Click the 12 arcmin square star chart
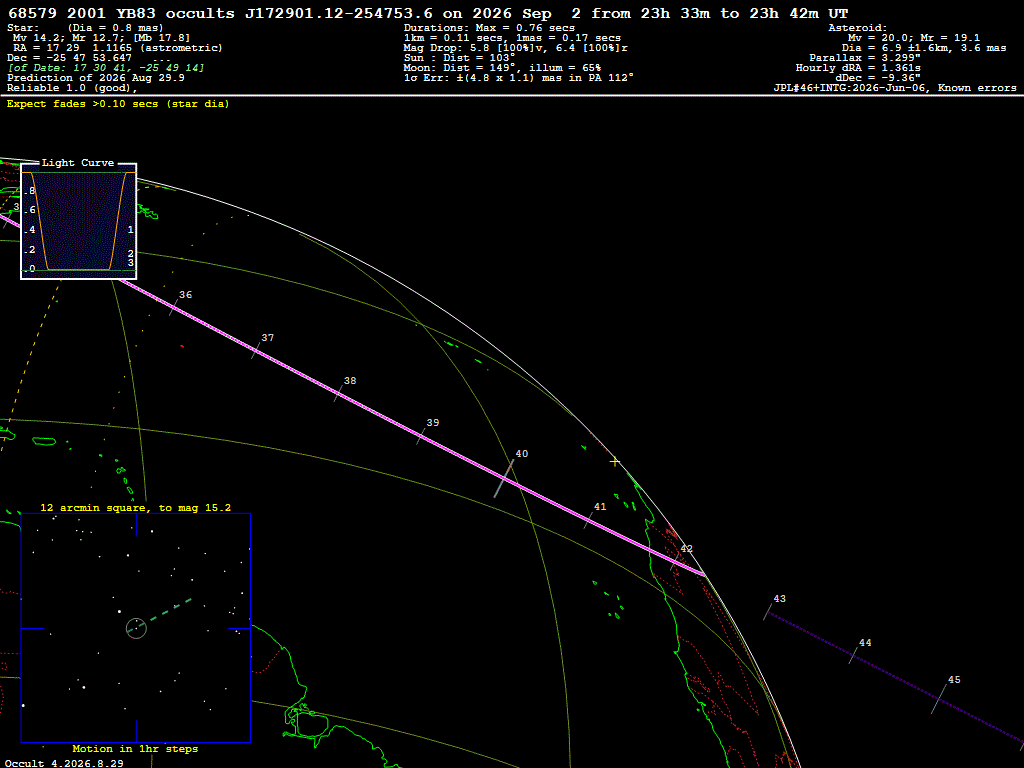Image resolution: width=1024 pixels, height=768 pixels. pos(136,628)
